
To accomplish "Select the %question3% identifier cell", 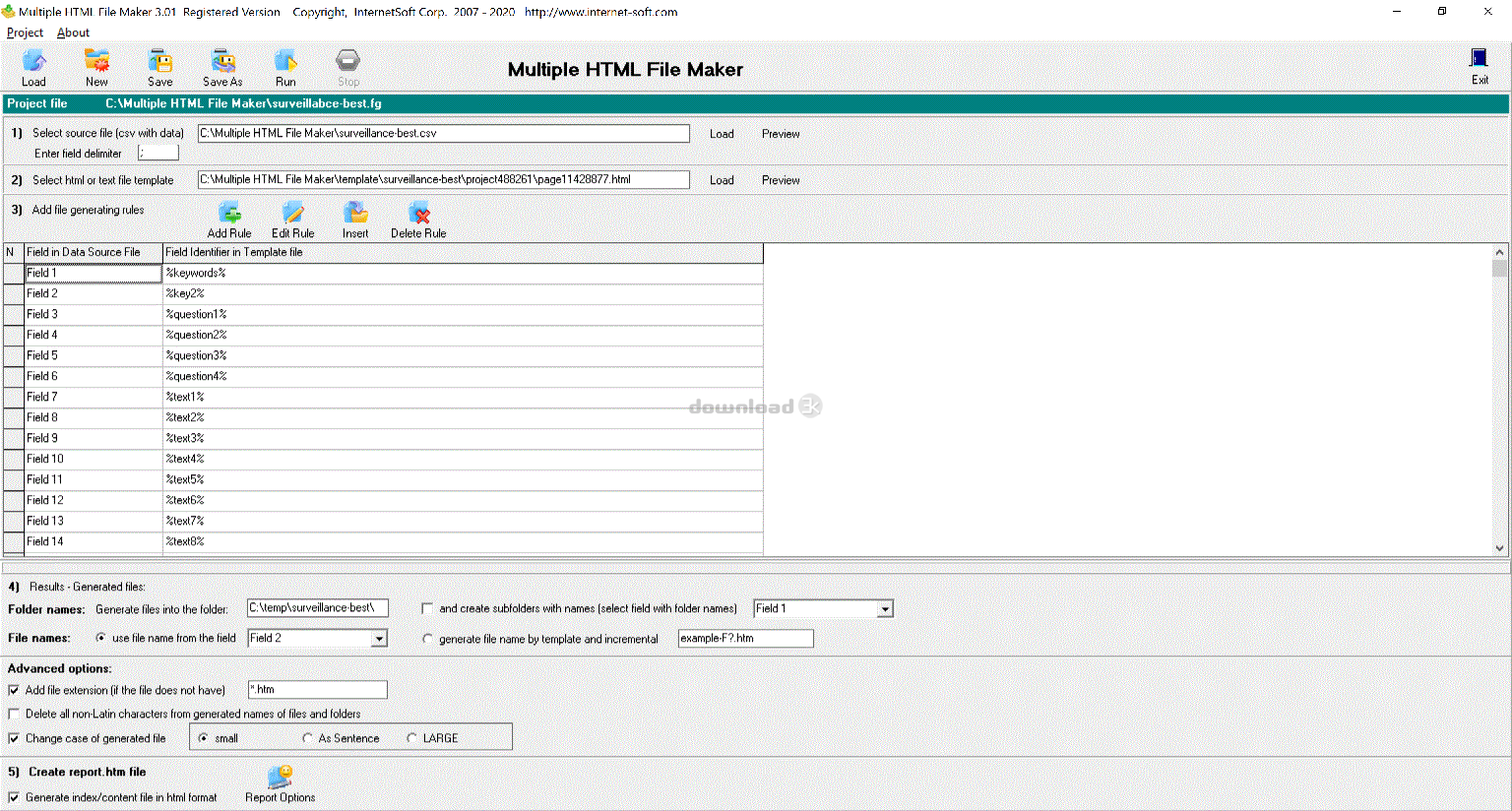I will click(463, 355).
